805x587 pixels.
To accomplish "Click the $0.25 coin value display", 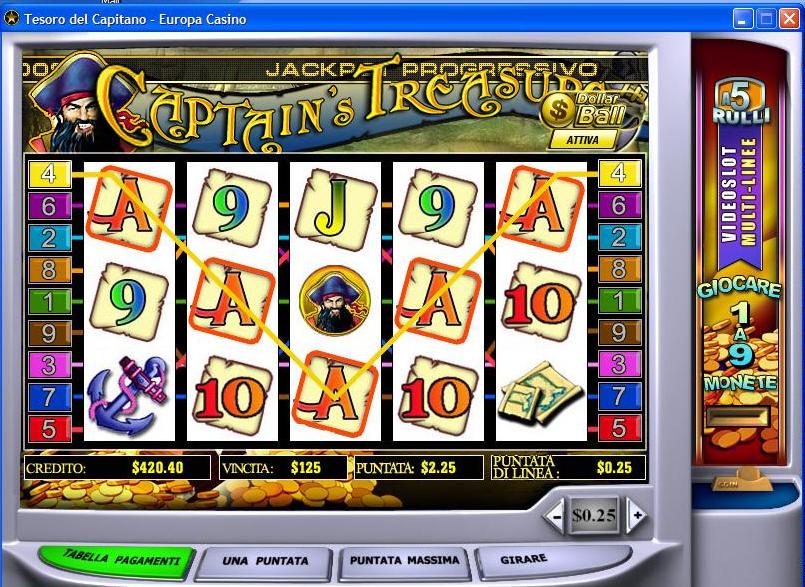I will pos(595,515).
